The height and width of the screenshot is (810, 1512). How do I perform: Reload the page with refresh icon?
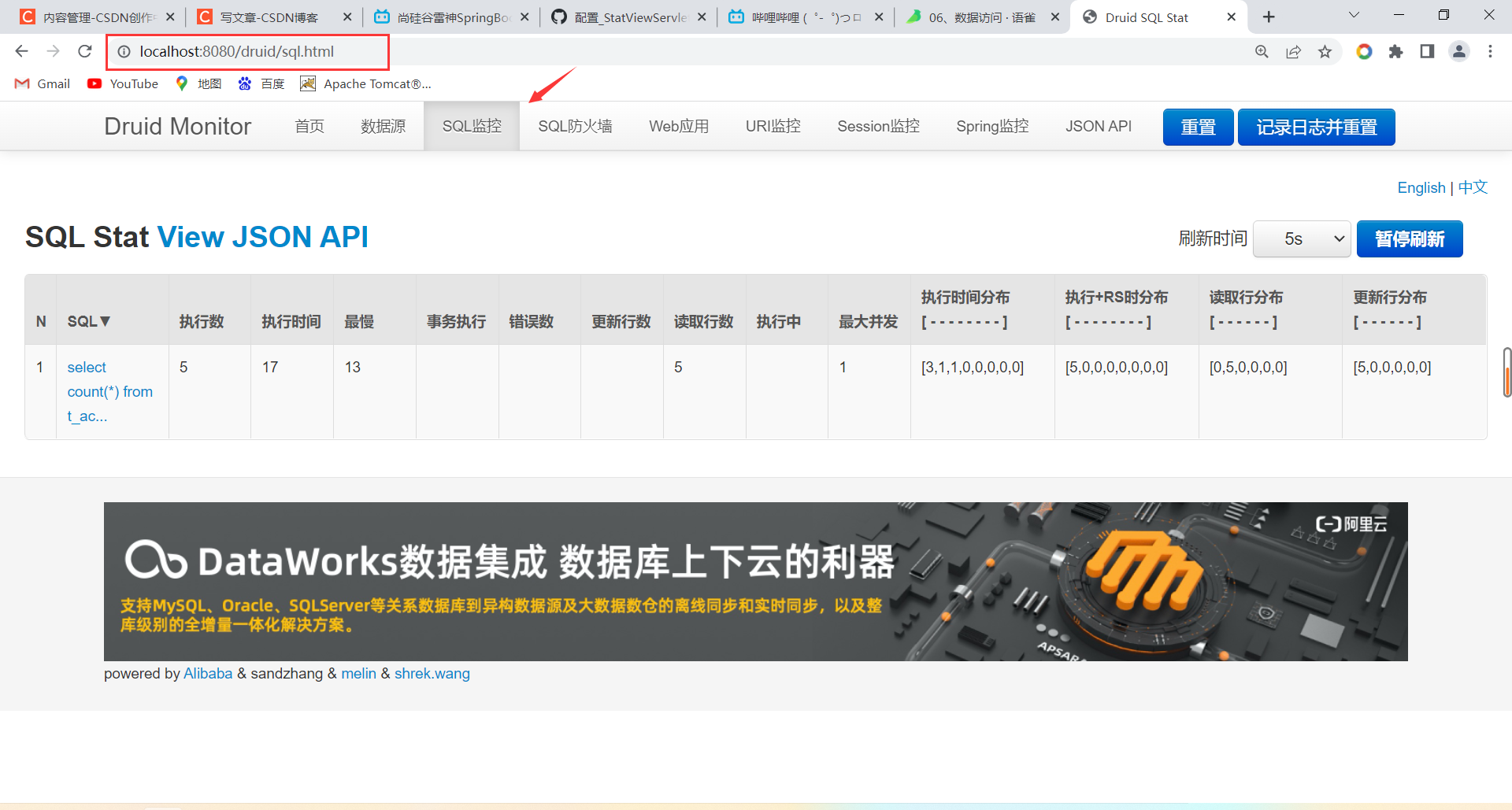[85, 51]
